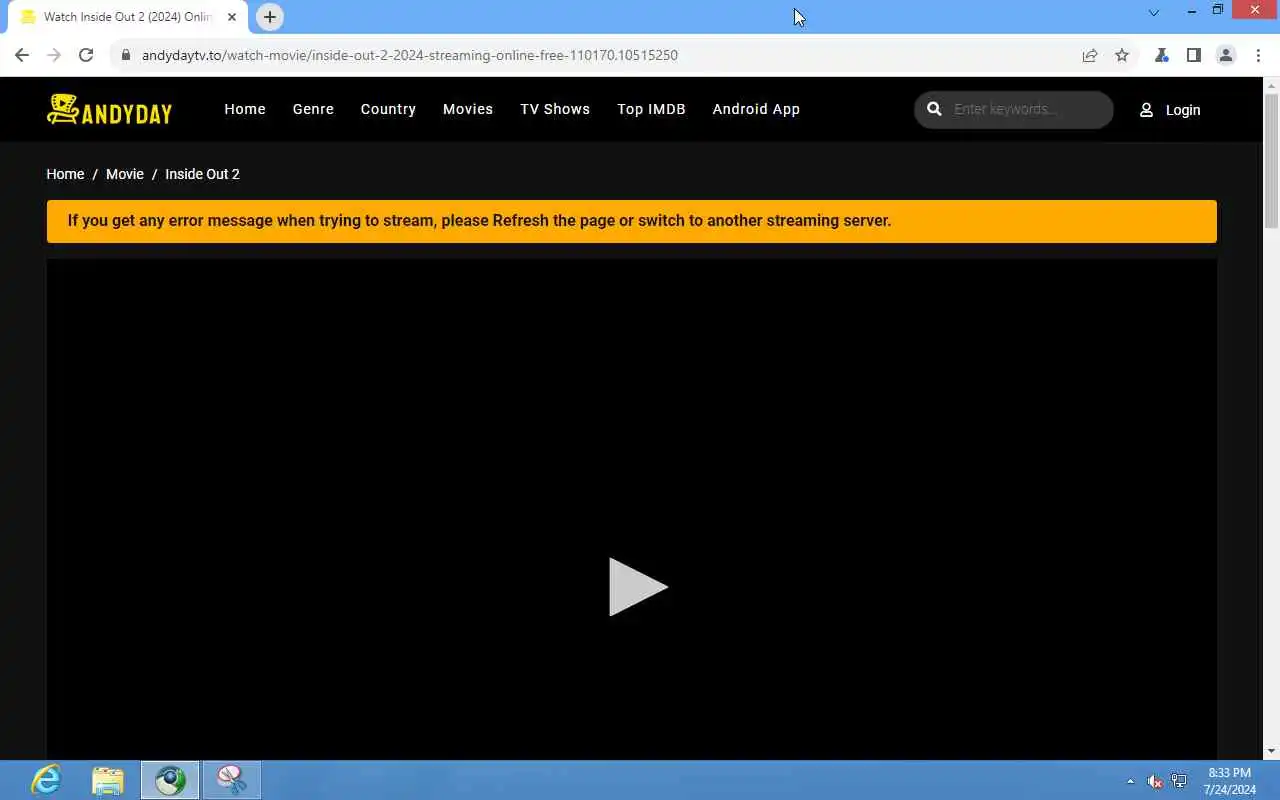
Task: Open the Chrome labs flask icon
Action: [x=1161, y=55]
